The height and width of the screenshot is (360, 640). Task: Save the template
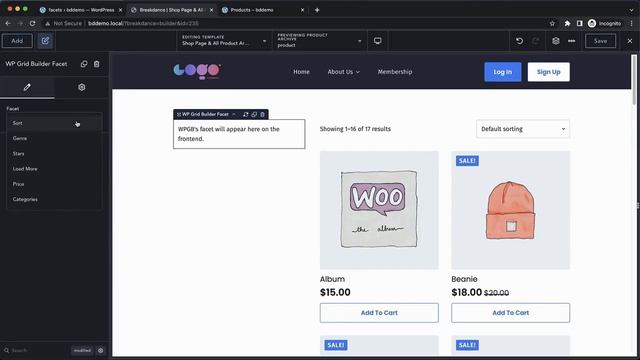pyautogui.click(x=600, y=41)
